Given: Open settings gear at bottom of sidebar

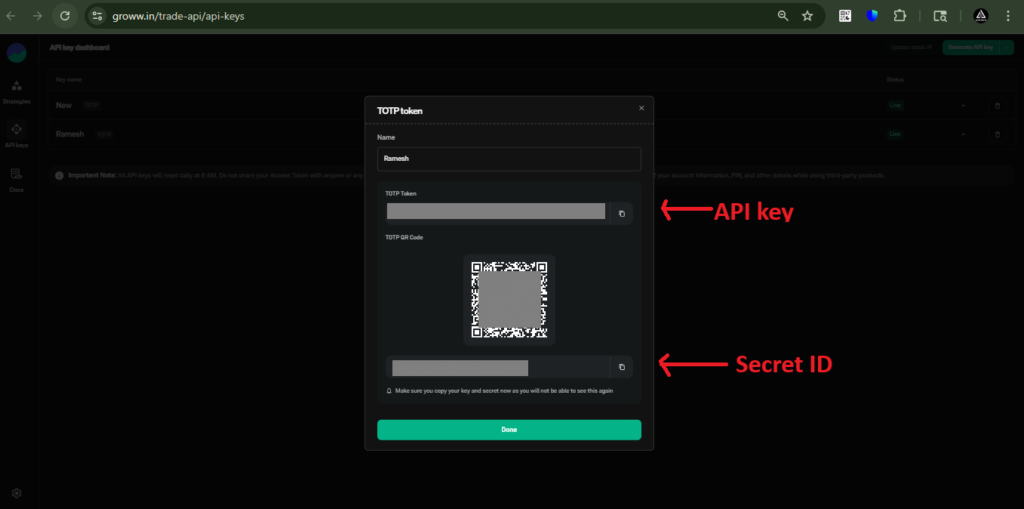Looking at the screenshot, I should pyautogui.click(x=16, y=493).
